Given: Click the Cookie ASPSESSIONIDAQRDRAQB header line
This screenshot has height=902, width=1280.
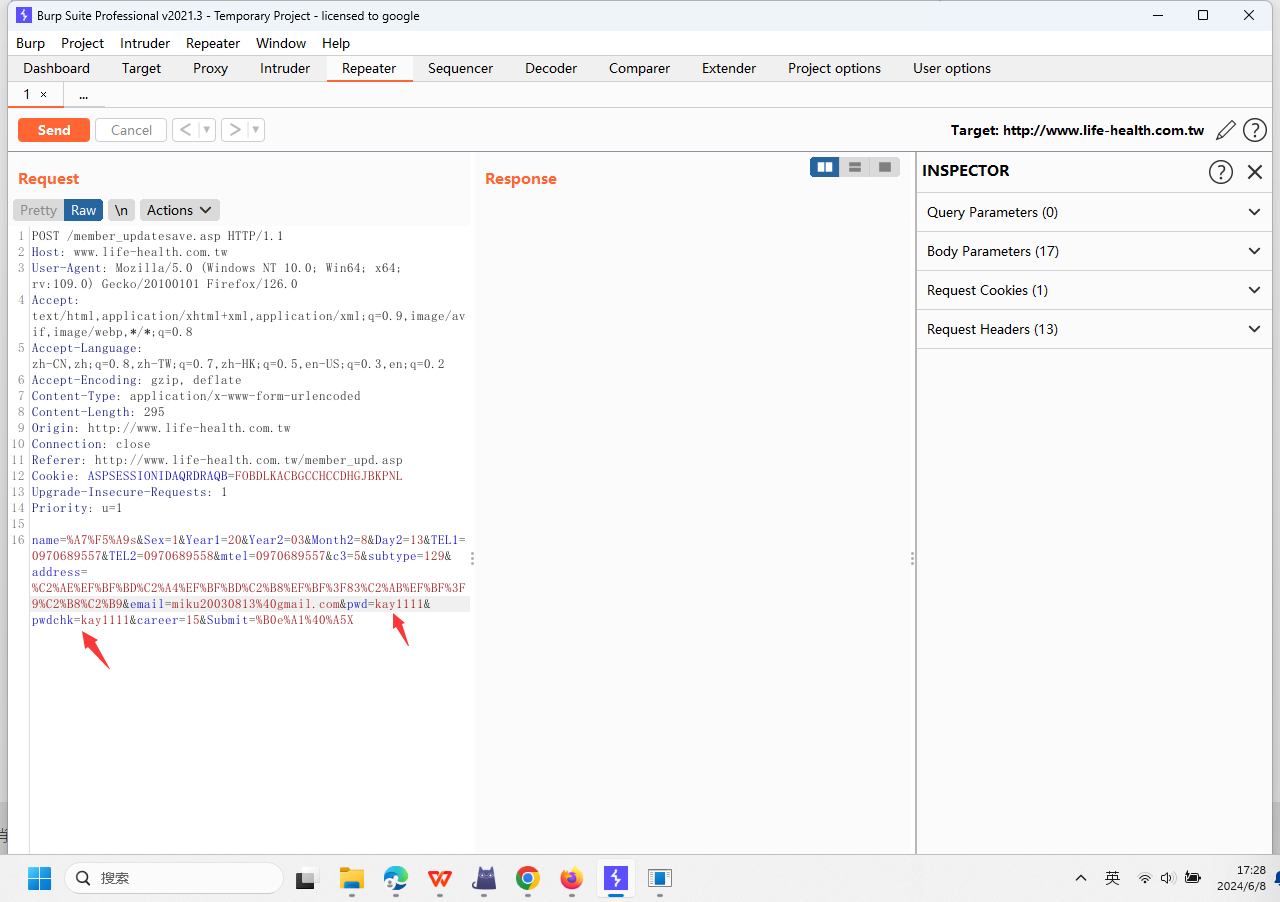Looking at the screenshot, I should pyautogui.click(x=217, y=476).
